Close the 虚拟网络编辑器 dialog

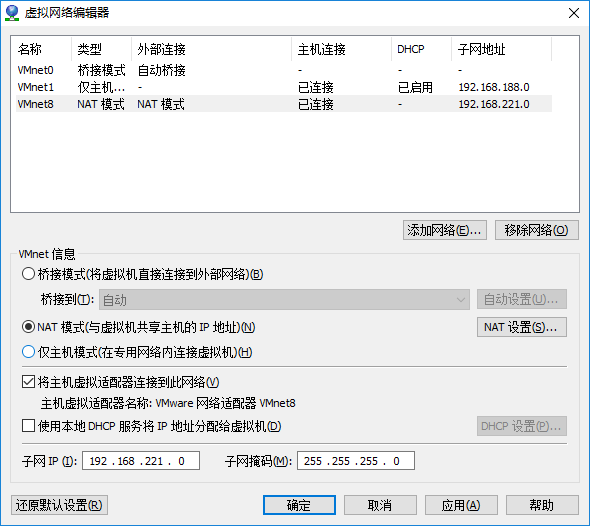click(x=573, y=13)
